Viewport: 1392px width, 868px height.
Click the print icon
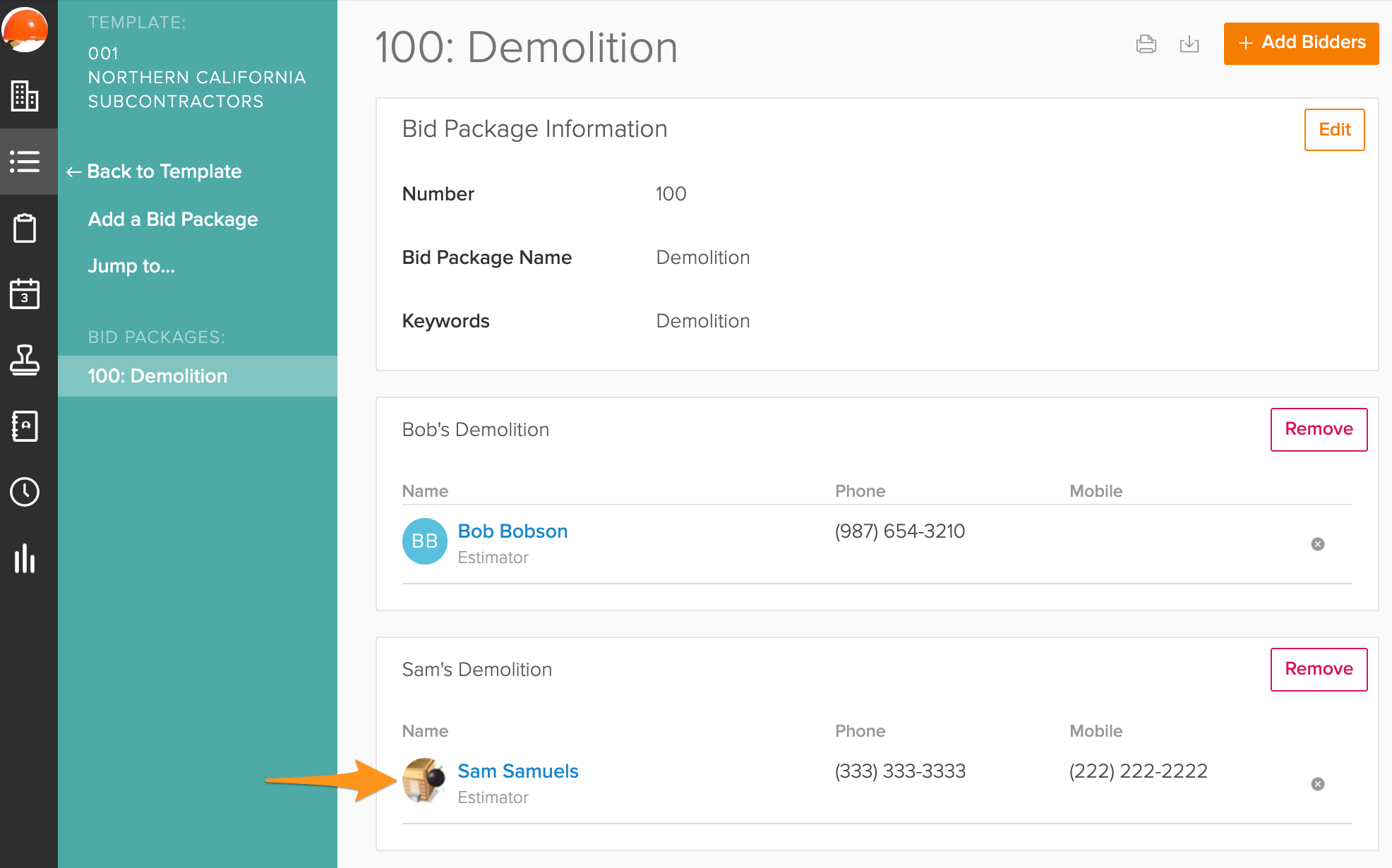1146,44
